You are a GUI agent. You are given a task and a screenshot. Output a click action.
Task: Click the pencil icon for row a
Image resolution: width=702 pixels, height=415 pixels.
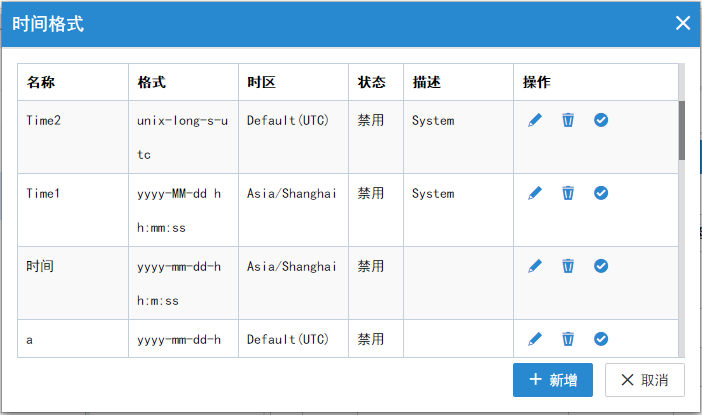coord(535,339)
